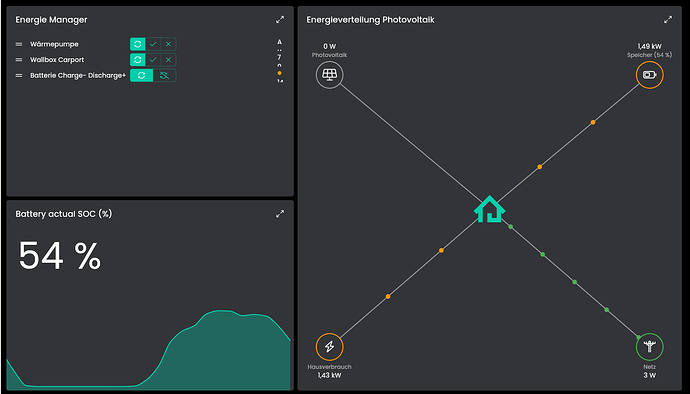Click the Wärmepumpe label
The height and width of the screenshot is (394, 690).
pyautogui.click(x=54, y=44)
